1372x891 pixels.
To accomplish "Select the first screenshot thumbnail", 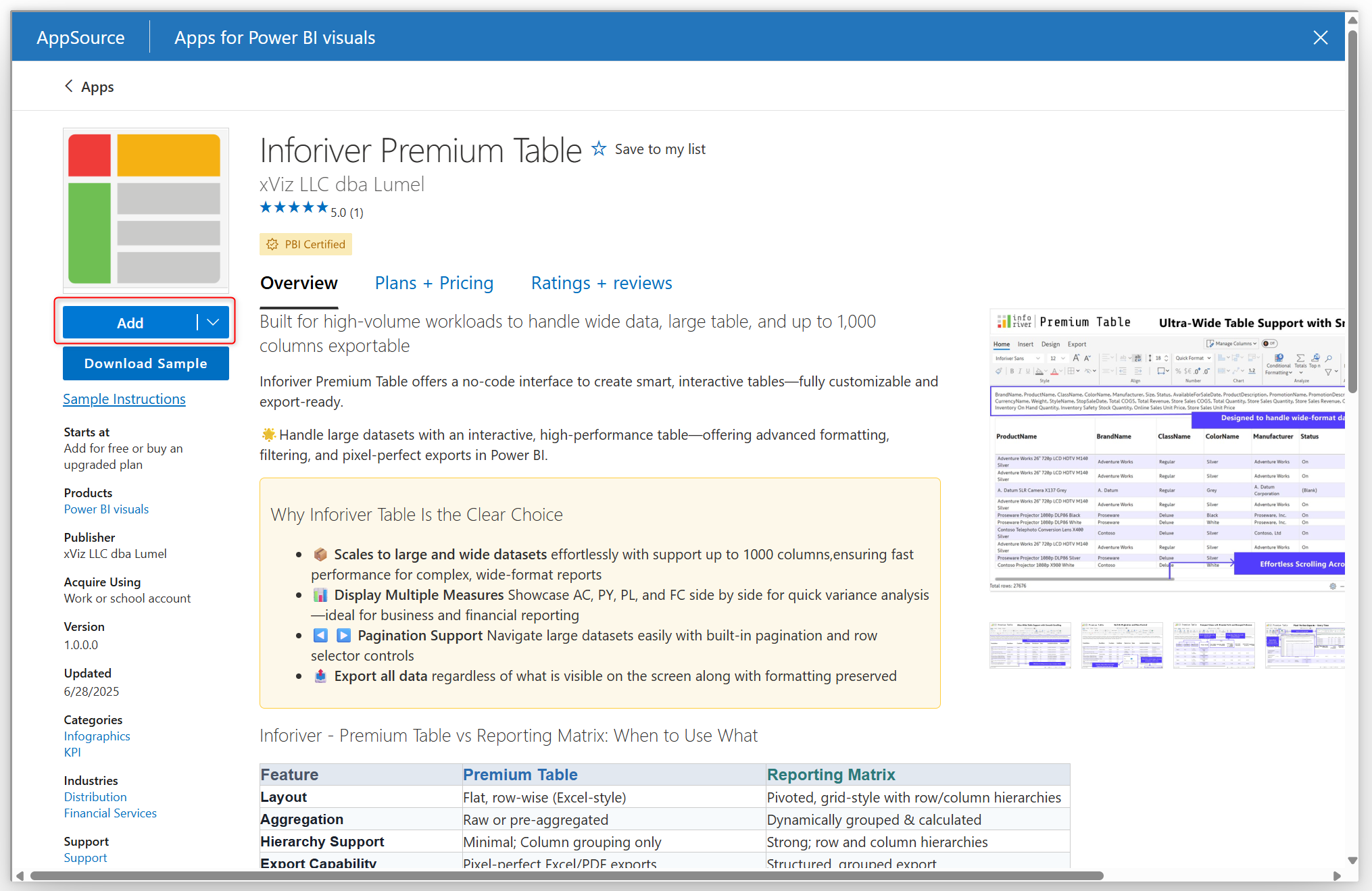I will click(x=1030, y=645).
